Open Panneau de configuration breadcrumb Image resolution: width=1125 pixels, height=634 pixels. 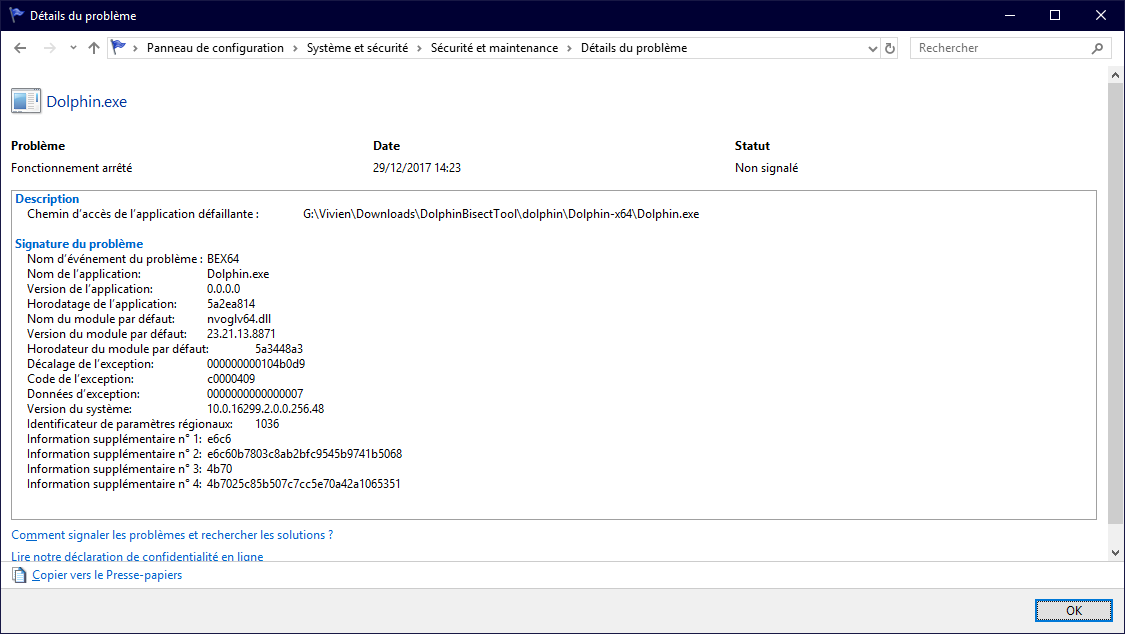215,48
